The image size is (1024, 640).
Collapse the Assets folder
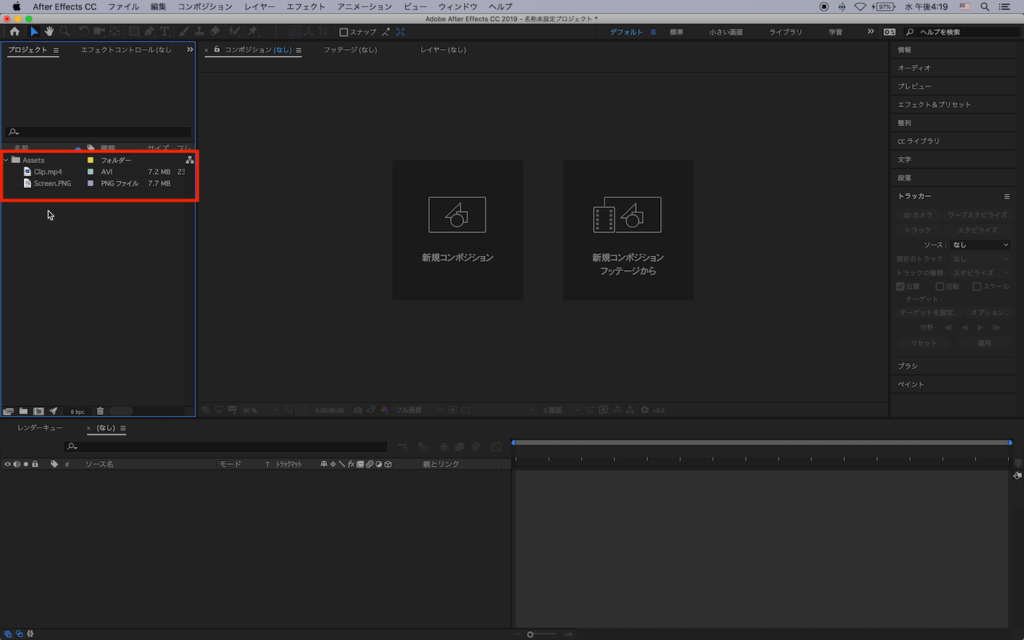pyautogui.click(x=6, y=160)
